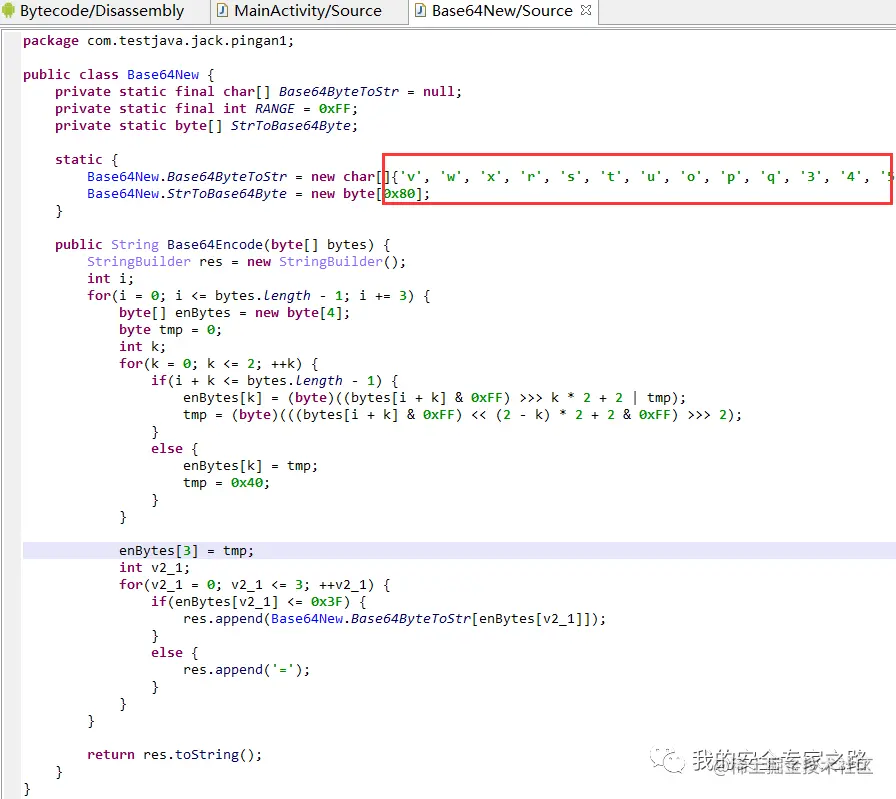Click the RANGE = 0xFF constant line
Viewport: 896px width, 799px height.
pyautogui.click(x=206, y=109)
